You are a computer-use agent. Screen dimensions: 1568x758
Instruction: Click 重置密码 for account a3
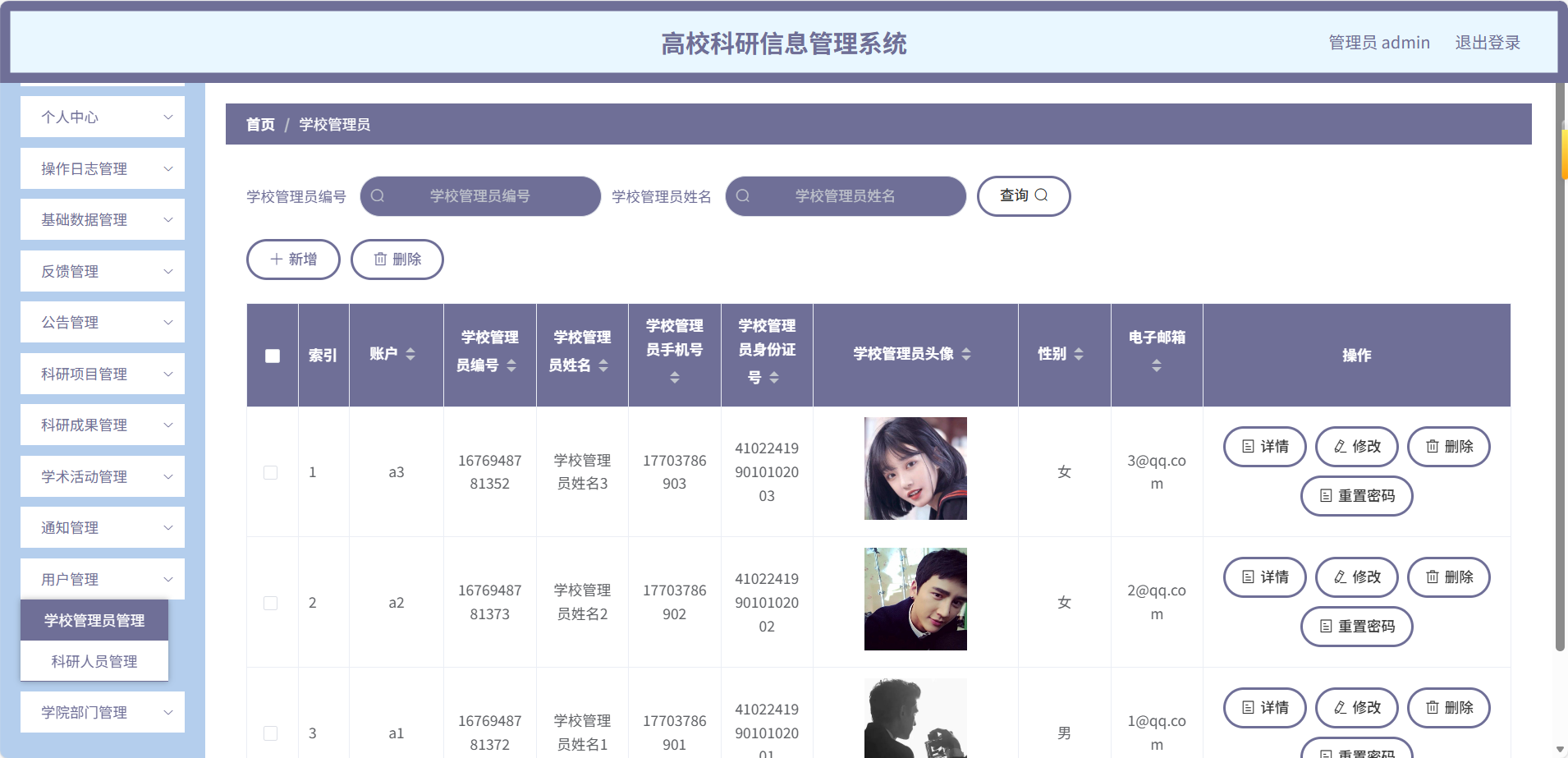tap(1357, 496)
